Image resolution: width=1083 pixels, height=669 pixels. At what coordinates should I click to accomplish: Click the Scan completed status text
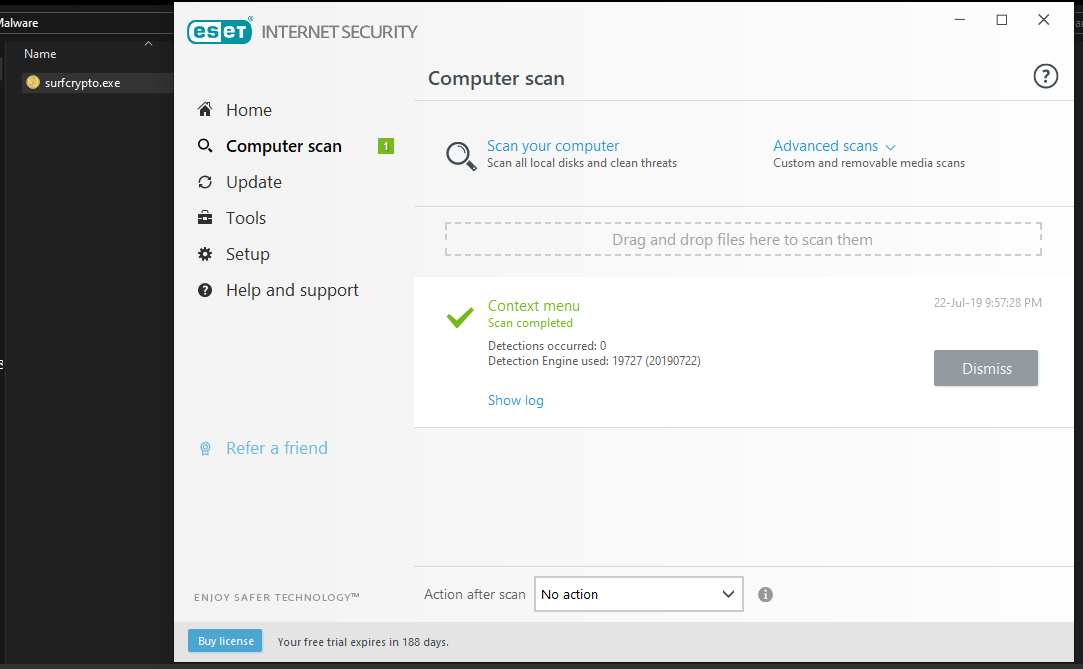[x=530, y=323]
